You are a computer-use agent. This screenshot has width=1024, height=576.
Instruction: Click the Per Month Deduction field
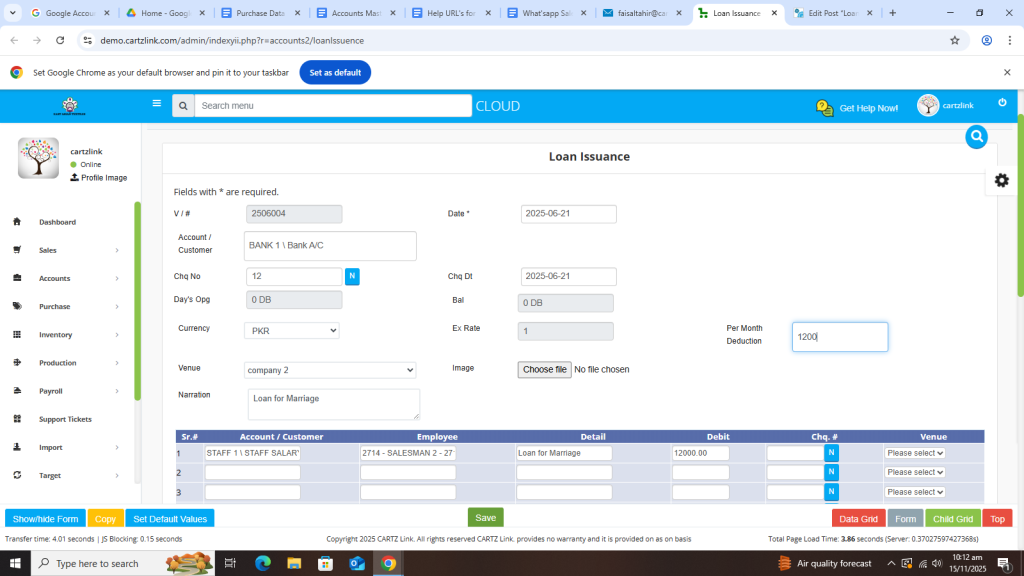(x=839, y=337)
